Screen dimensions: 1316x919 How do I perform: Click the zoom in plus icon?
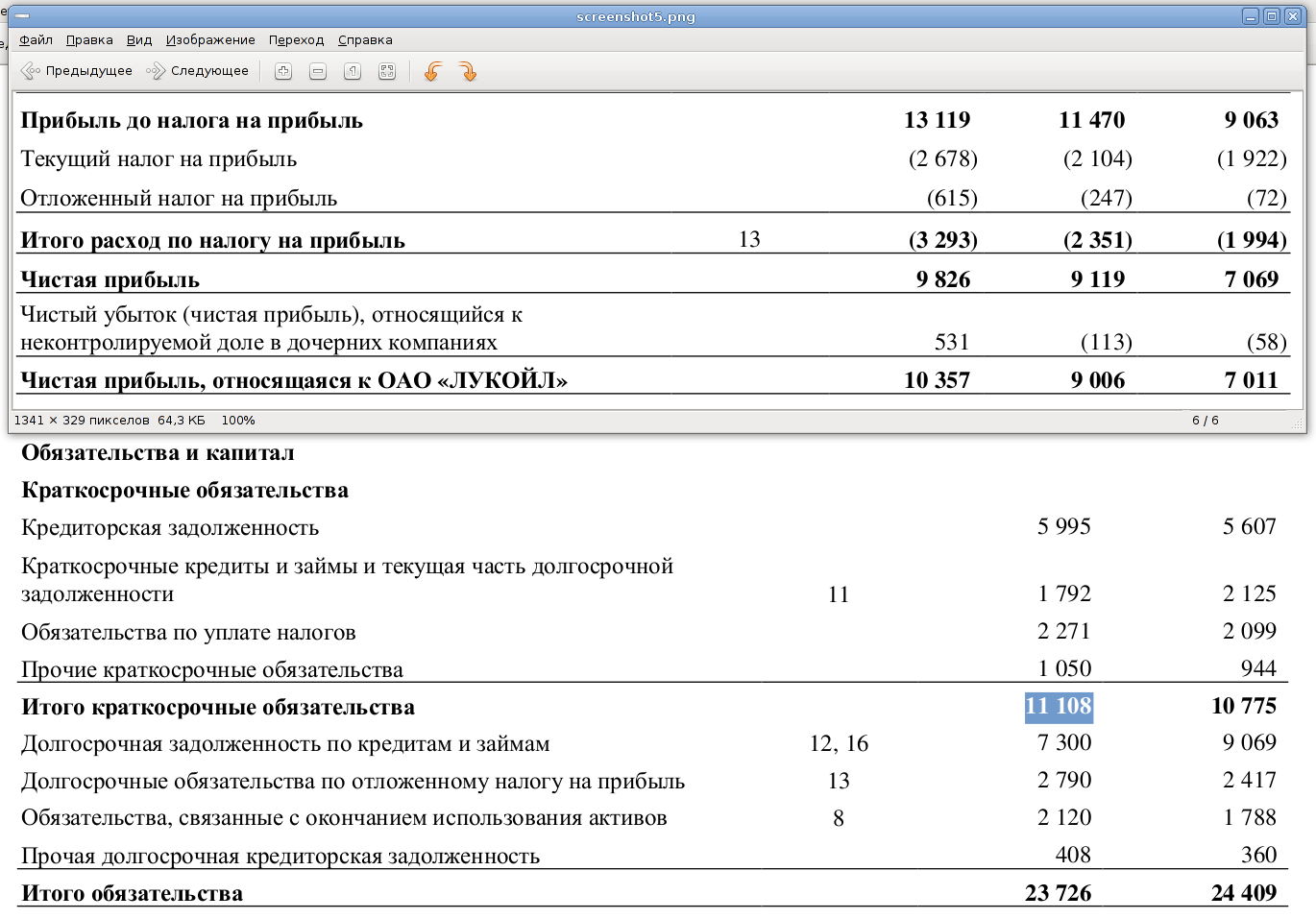click(x=283, y=71)
